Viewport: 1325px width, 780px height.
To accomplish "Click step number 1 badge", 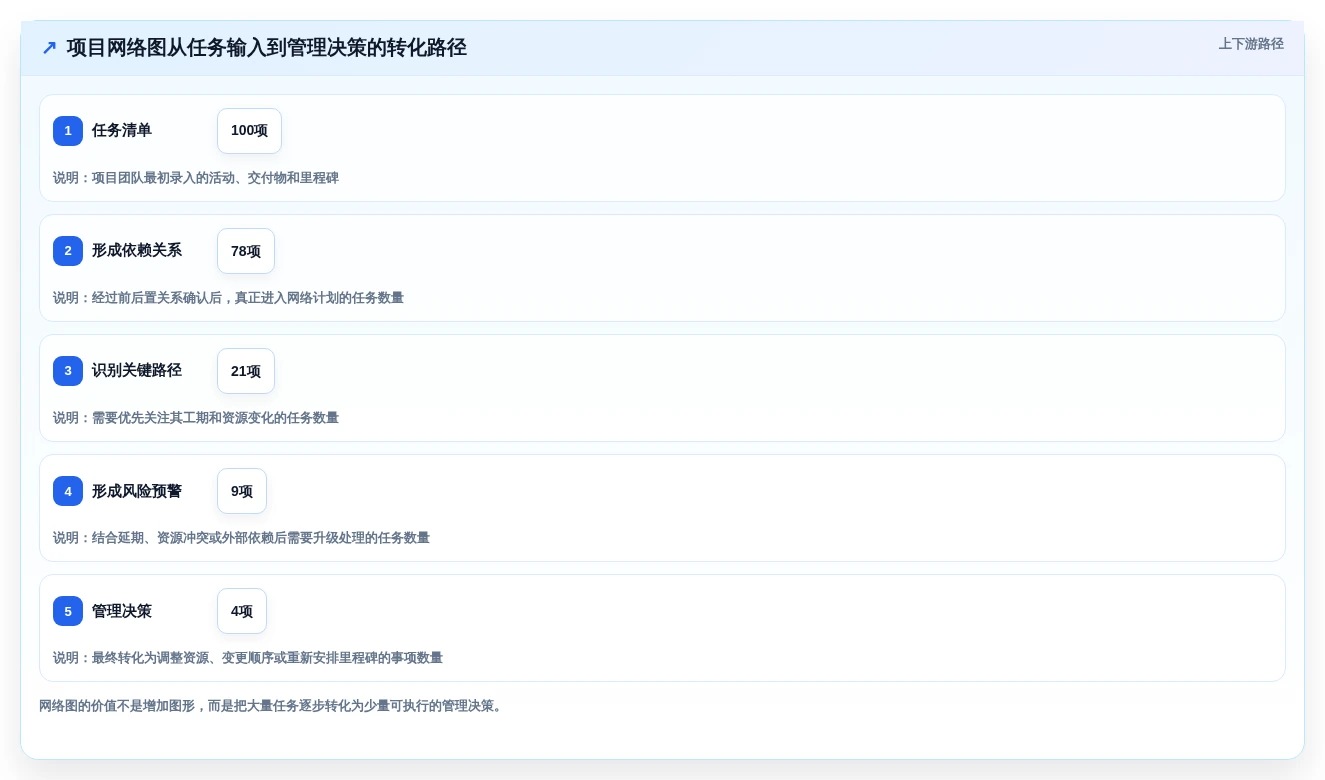I will [68, 131].
